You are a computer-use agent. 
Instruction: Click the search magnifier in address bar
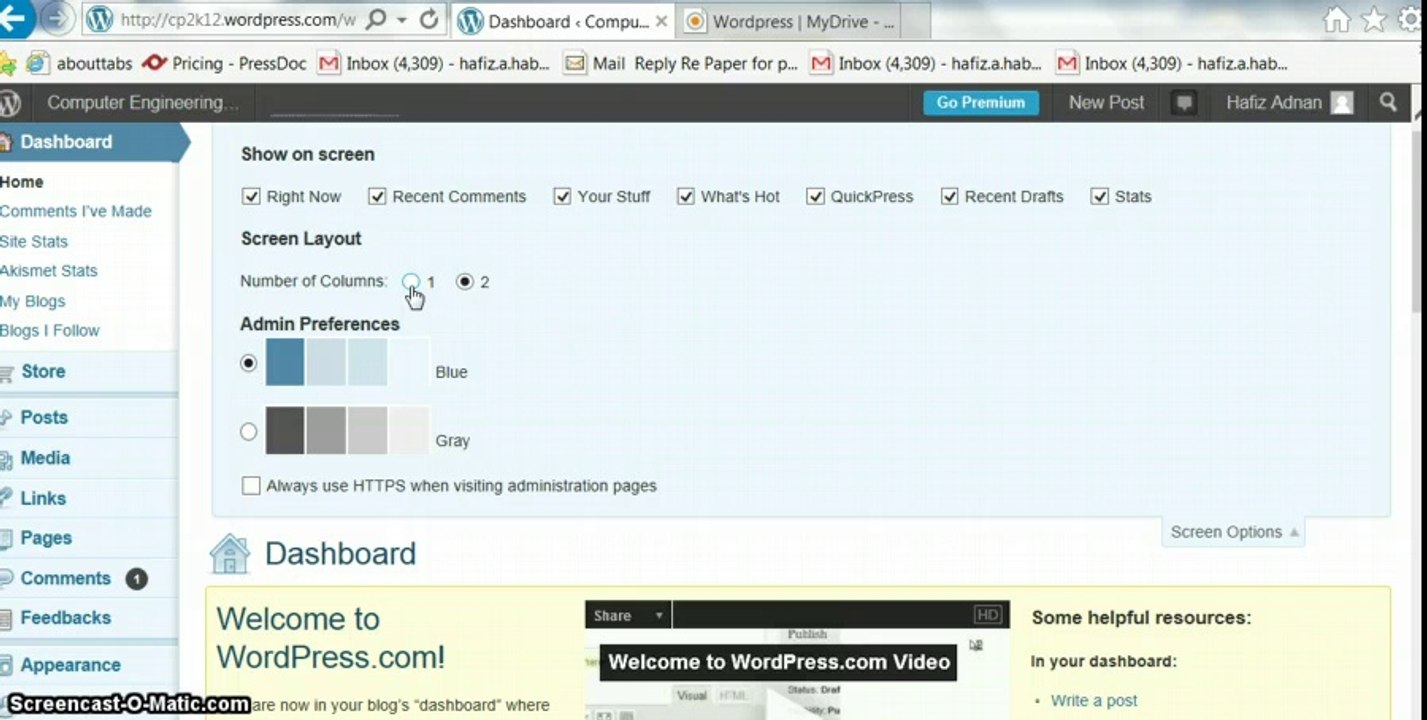click(x=377, y=19)
